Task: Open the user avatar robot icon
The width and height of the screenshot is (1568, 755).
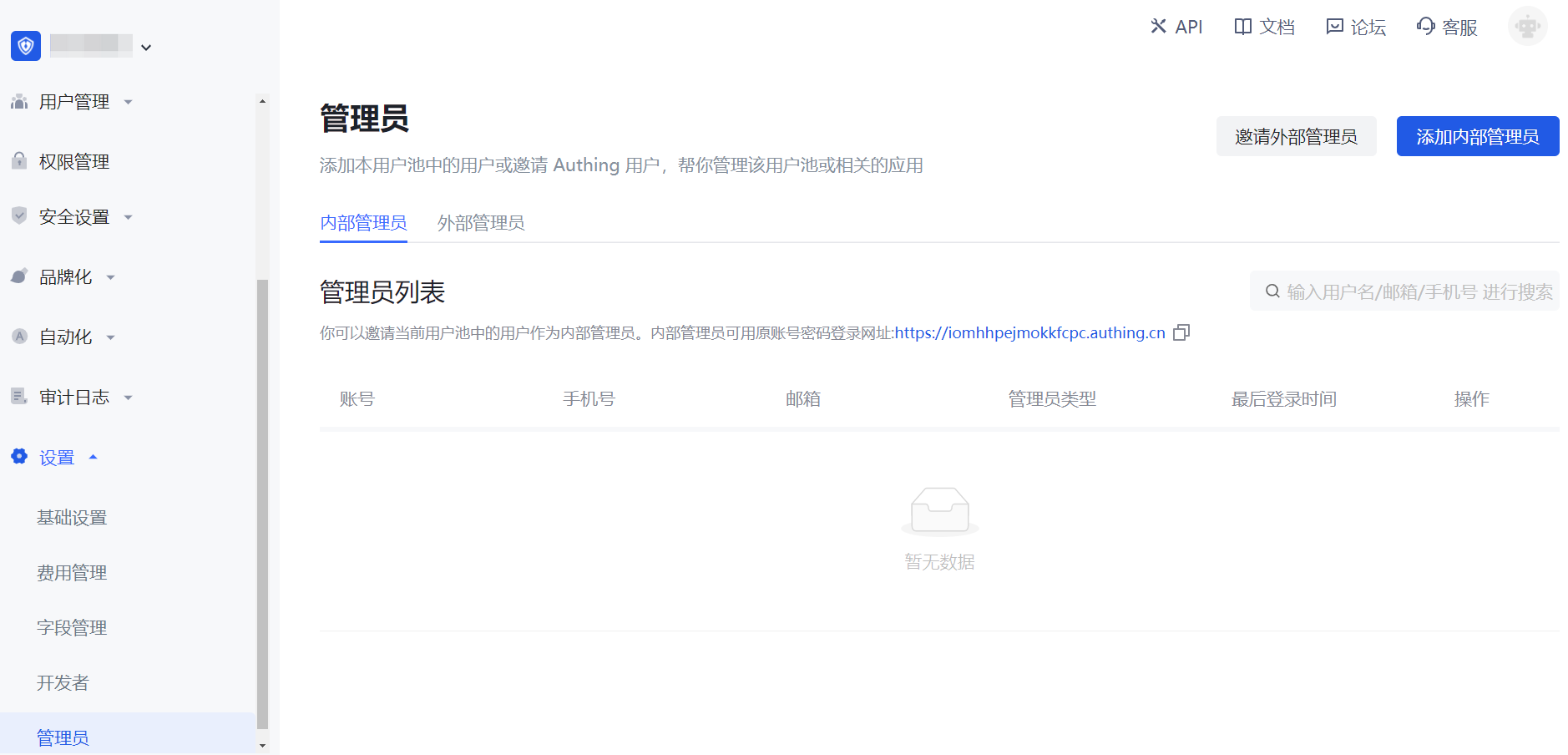Action: (1527, 27)
